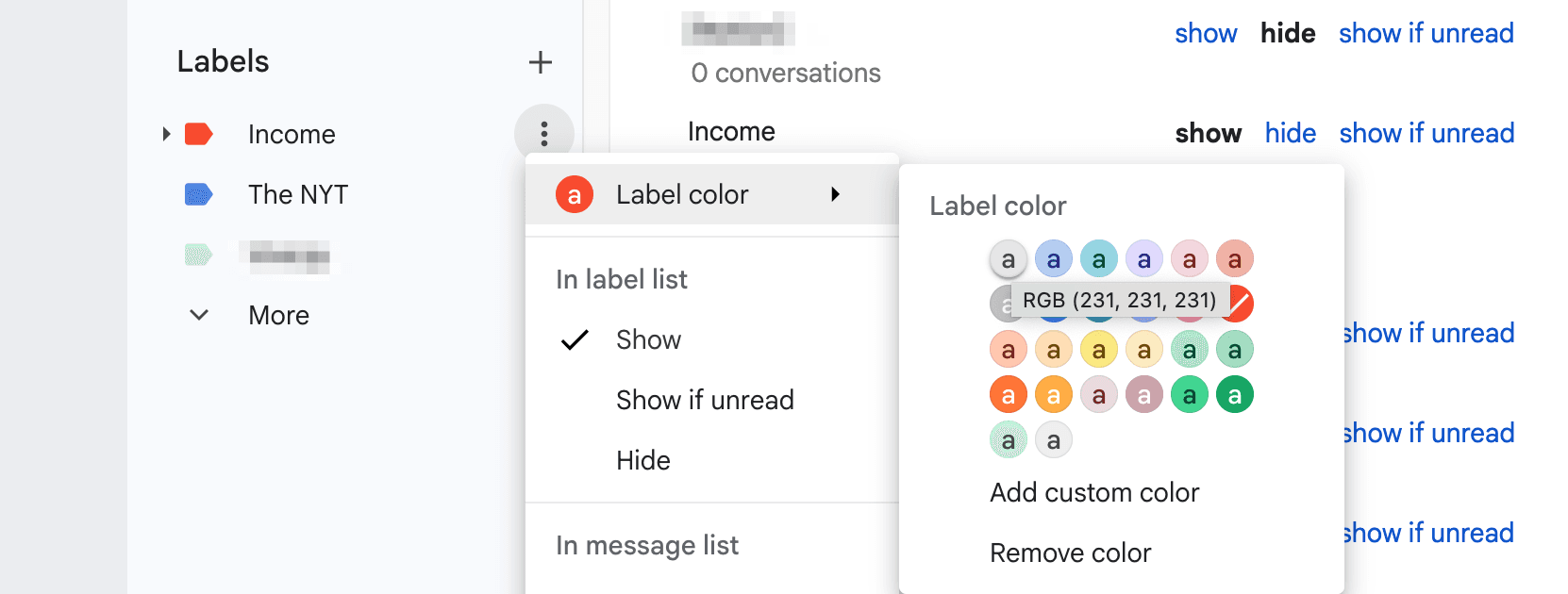Click the custom color circle with red slash

pyautogui.click(x=1236, y=304)
